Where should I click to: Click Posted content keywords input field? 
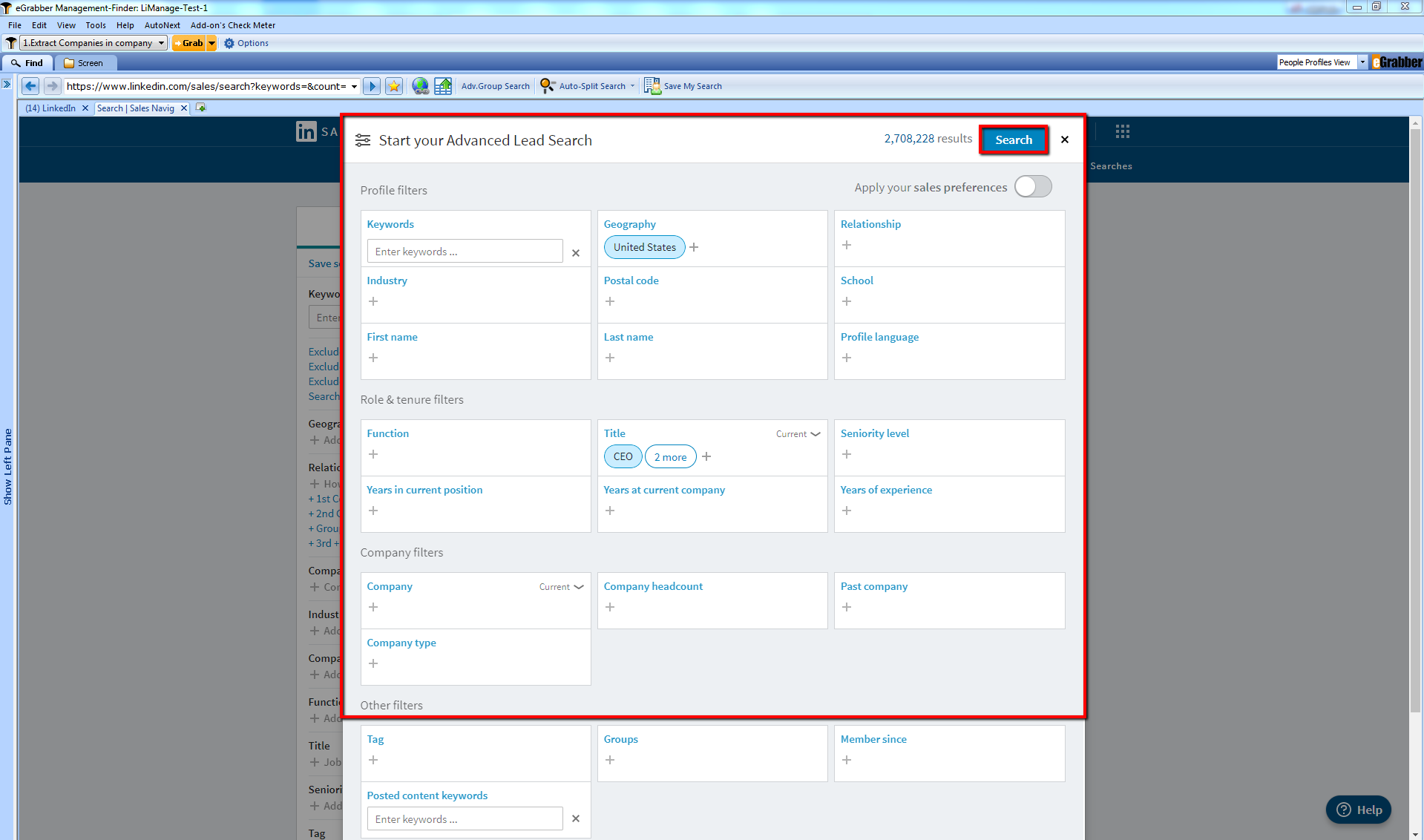pos(465,819)
